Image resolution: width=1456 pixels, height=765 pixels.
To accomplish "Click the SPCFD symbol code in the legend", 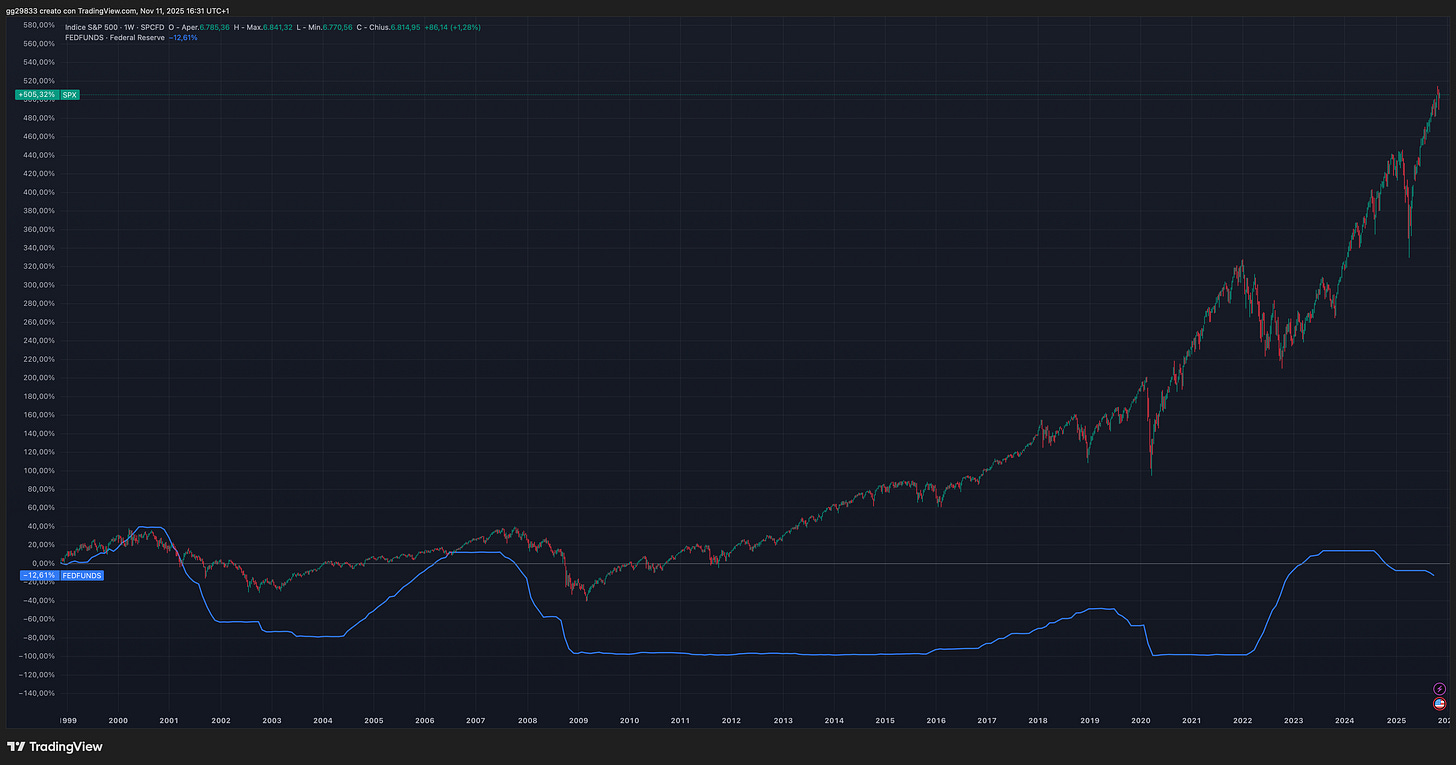I will pyautogui.click(x=152, y=27).
